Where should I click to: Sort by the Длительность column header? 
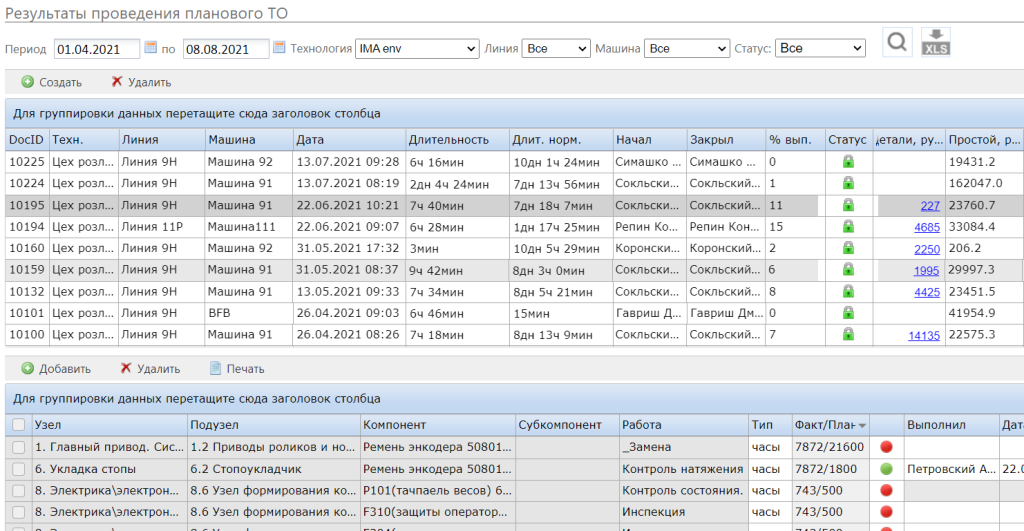click(x=457, y=140)
